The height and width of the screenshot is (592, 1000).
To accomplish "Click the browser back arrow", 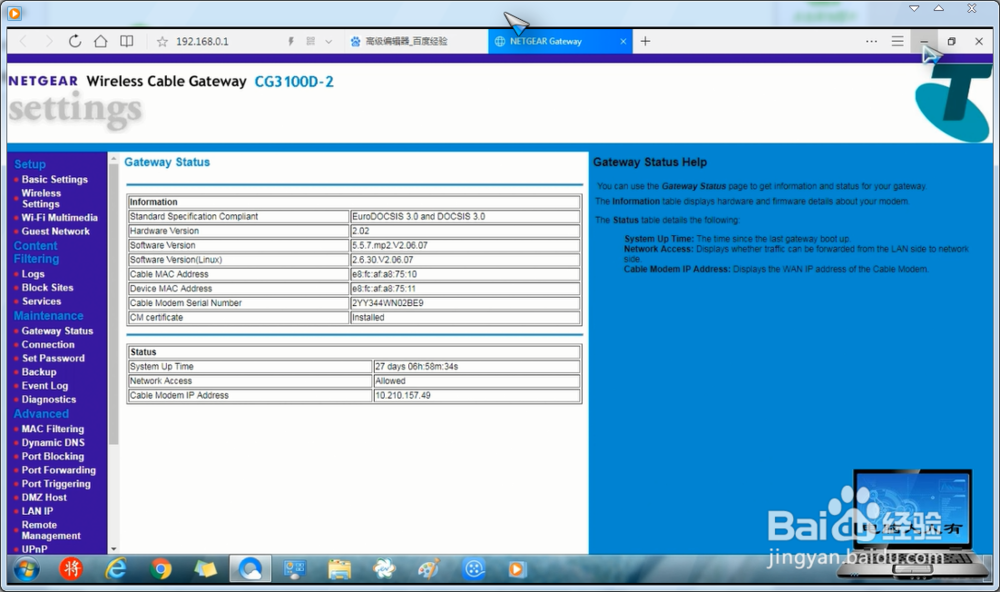I will coord(24,41).
